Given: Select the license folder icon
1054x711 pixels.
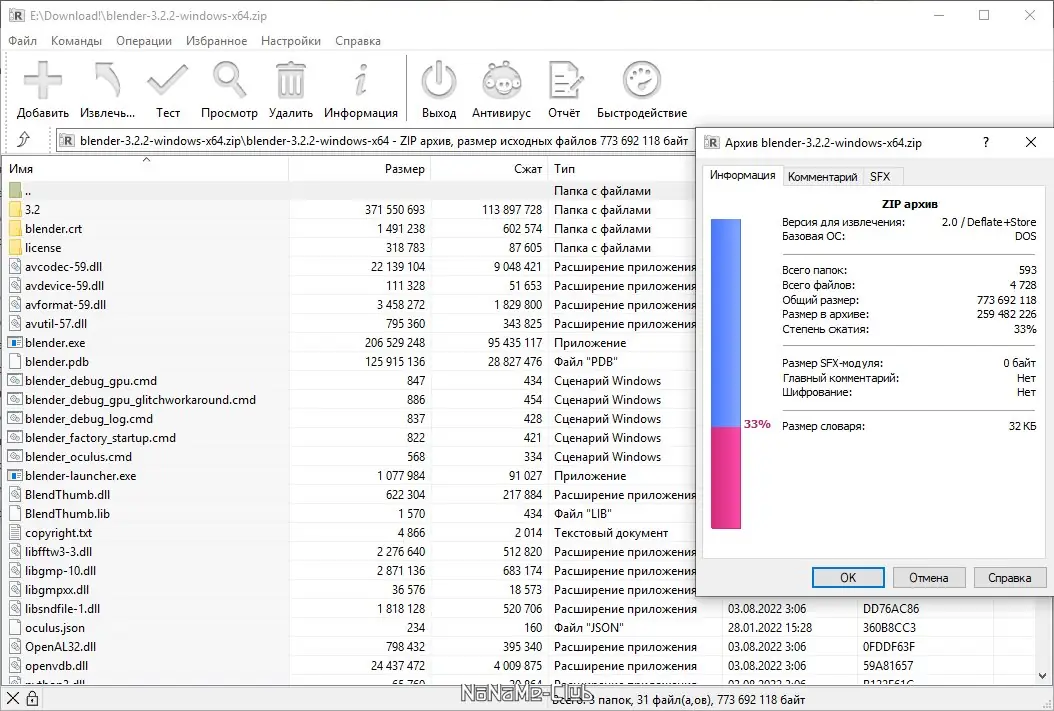Looking at the screenshot, I should (15, 247).
